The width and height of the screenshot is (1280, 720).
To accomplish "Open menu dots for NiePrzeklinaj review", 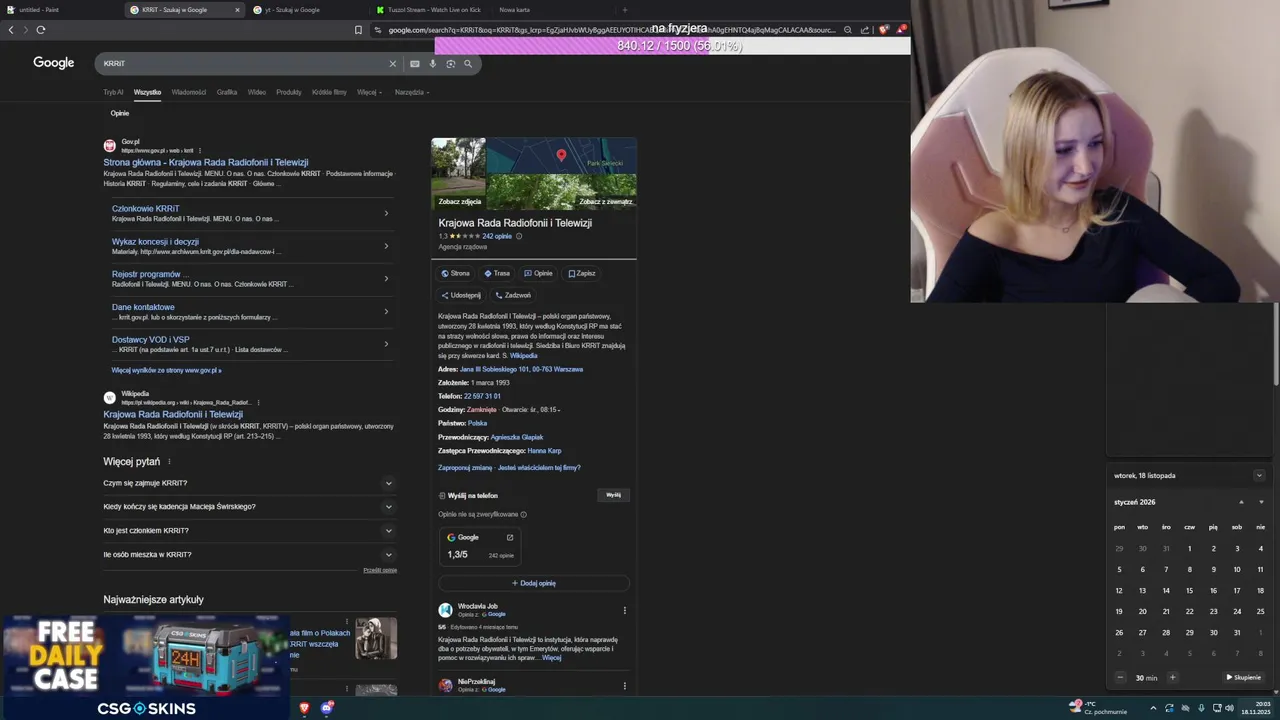I will [x=625, y=686].
